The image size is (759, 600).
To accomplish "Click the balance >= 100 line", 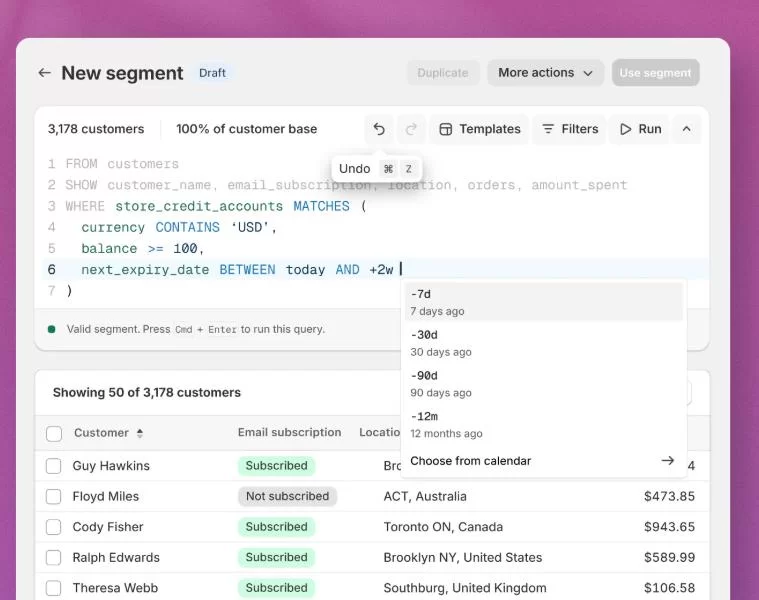I will click(x=142, y=249).
